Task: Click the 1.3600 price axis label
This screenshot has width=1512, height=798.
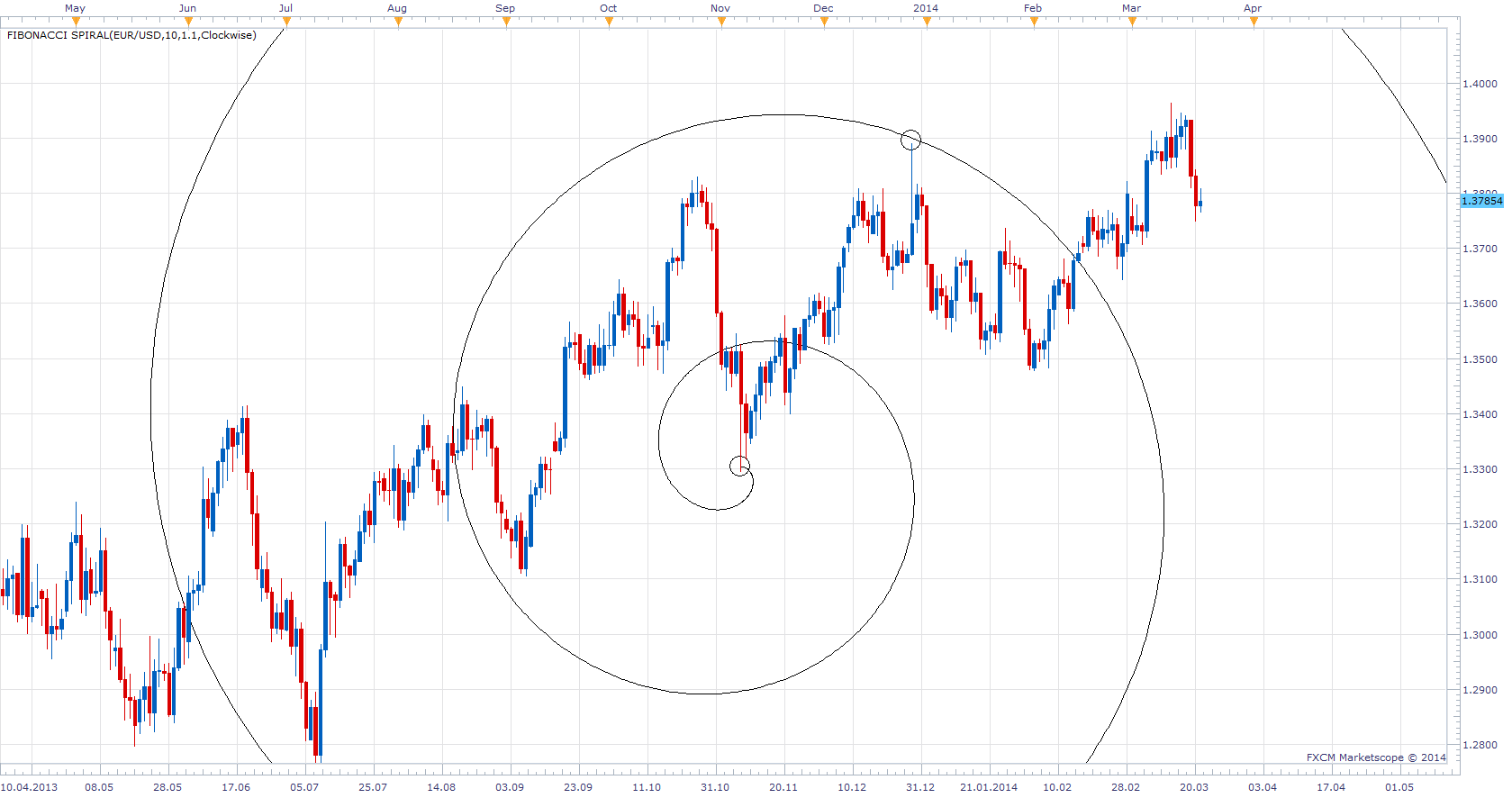Action: [x=1480, y=304]
